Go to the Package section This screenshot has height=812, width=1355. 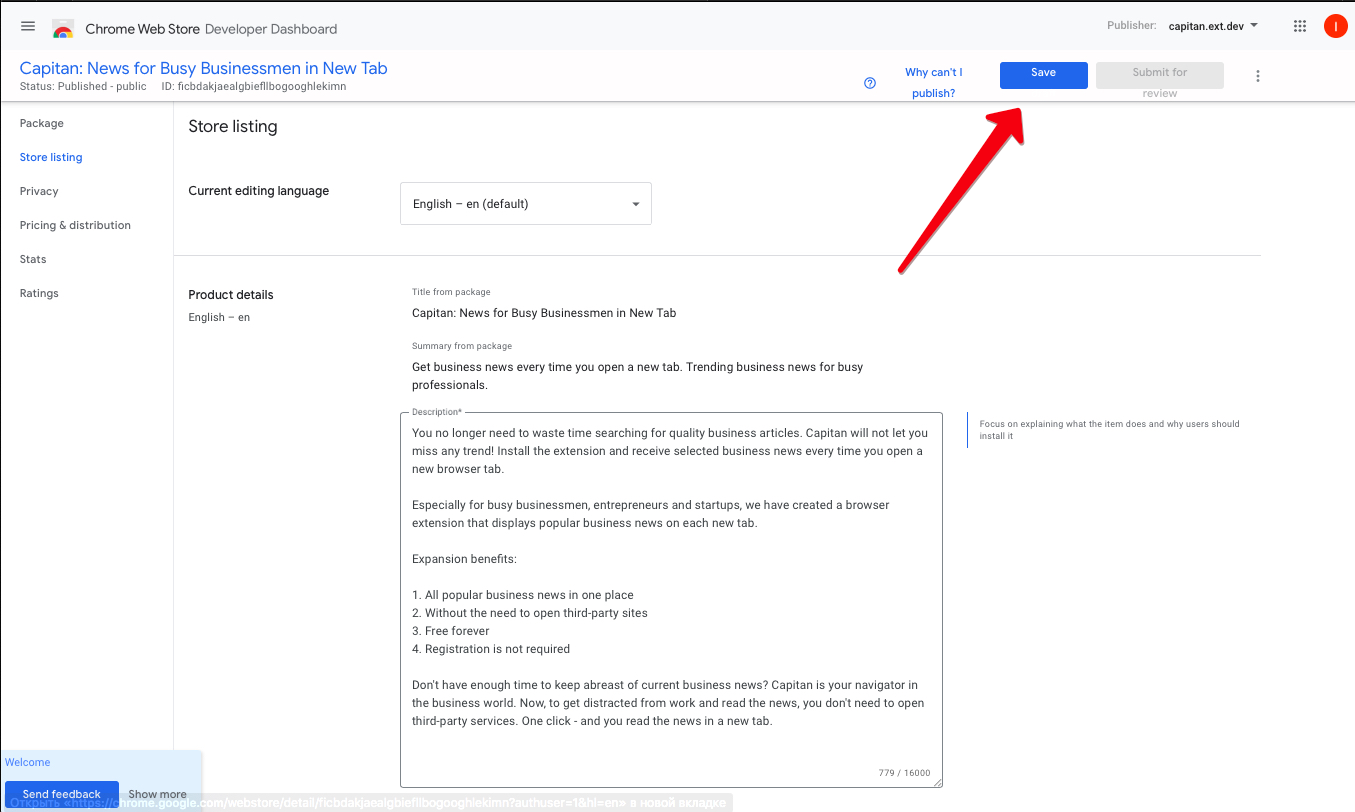tap(42, 124)
